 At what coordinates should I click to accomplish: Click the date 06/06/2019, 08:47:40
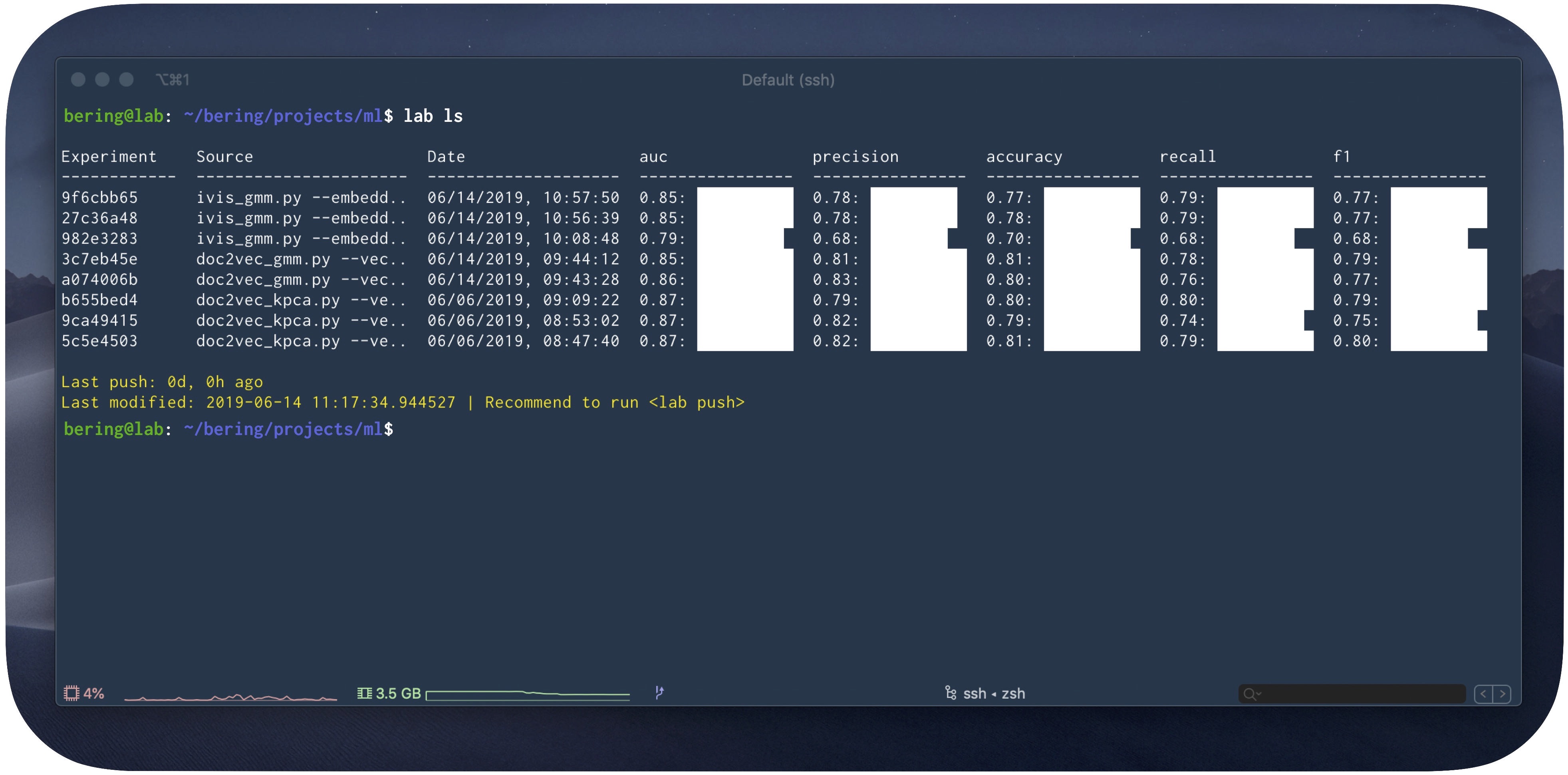[x=524, y=341]
